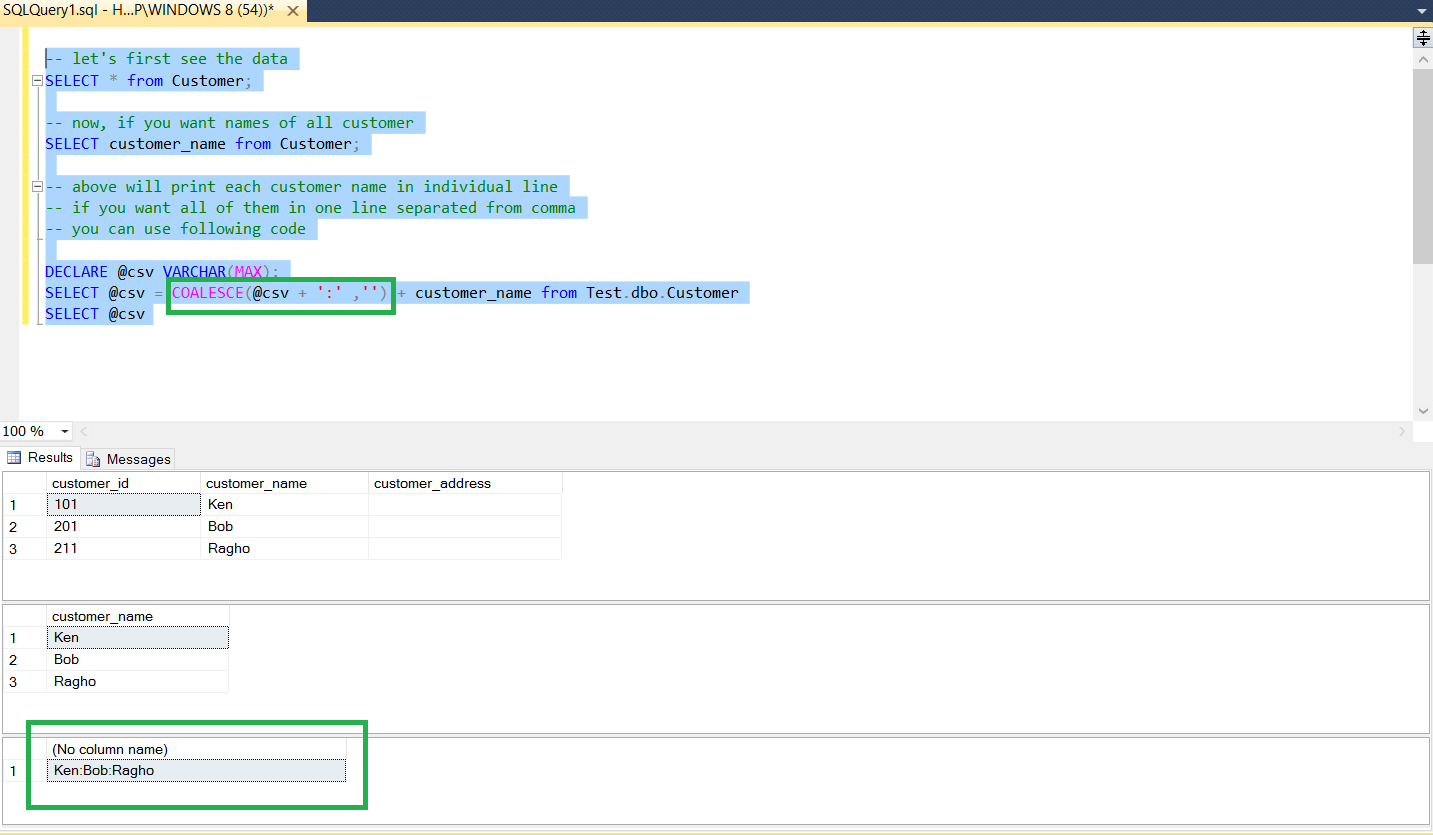The image size is (1433, 835).
Task: Click the (No column name) header cell
Action: click(110, 748)
